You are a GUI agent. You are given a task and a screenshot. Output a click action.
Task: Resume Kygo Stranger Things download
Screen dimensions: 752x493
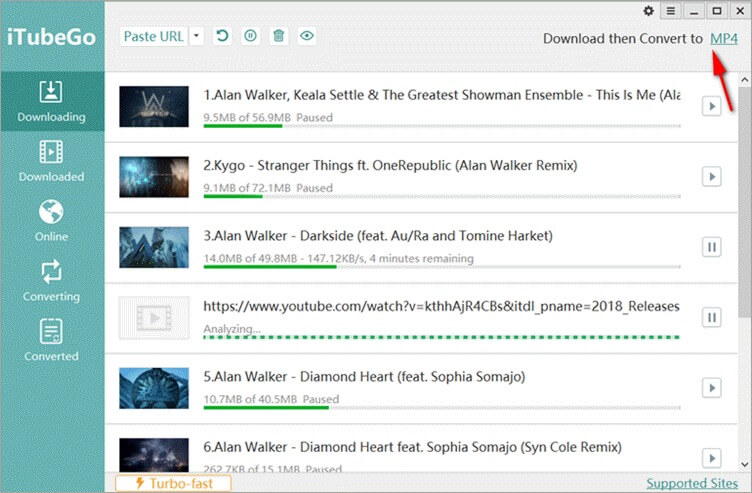pos(712,176)
